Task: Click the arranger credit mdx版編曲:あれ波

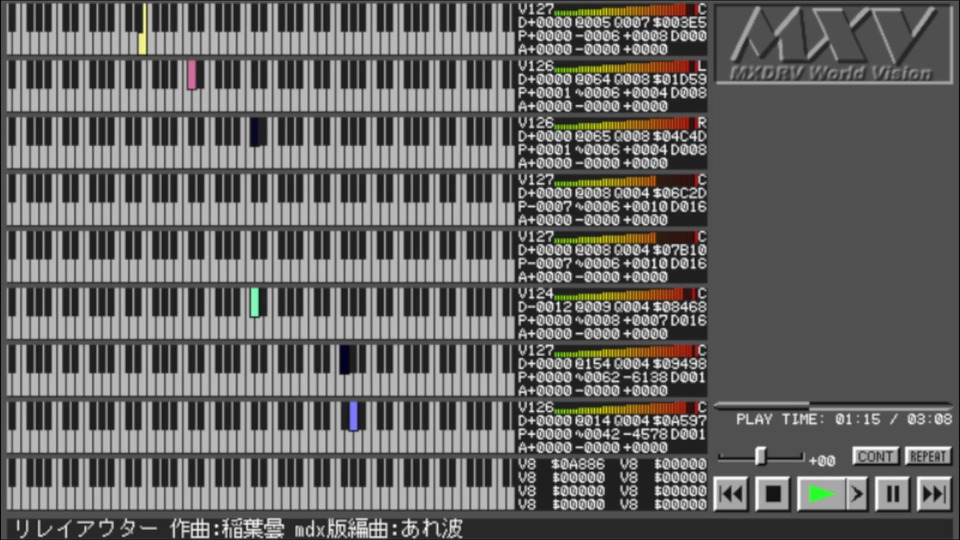Action: click(x=378, y=528)
